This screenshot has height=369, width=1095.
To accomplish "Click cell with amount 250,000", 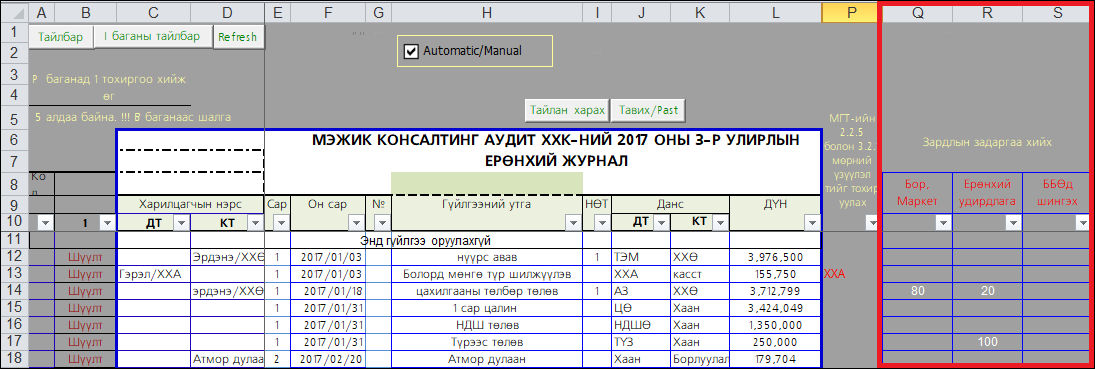I will coord(776,342).
